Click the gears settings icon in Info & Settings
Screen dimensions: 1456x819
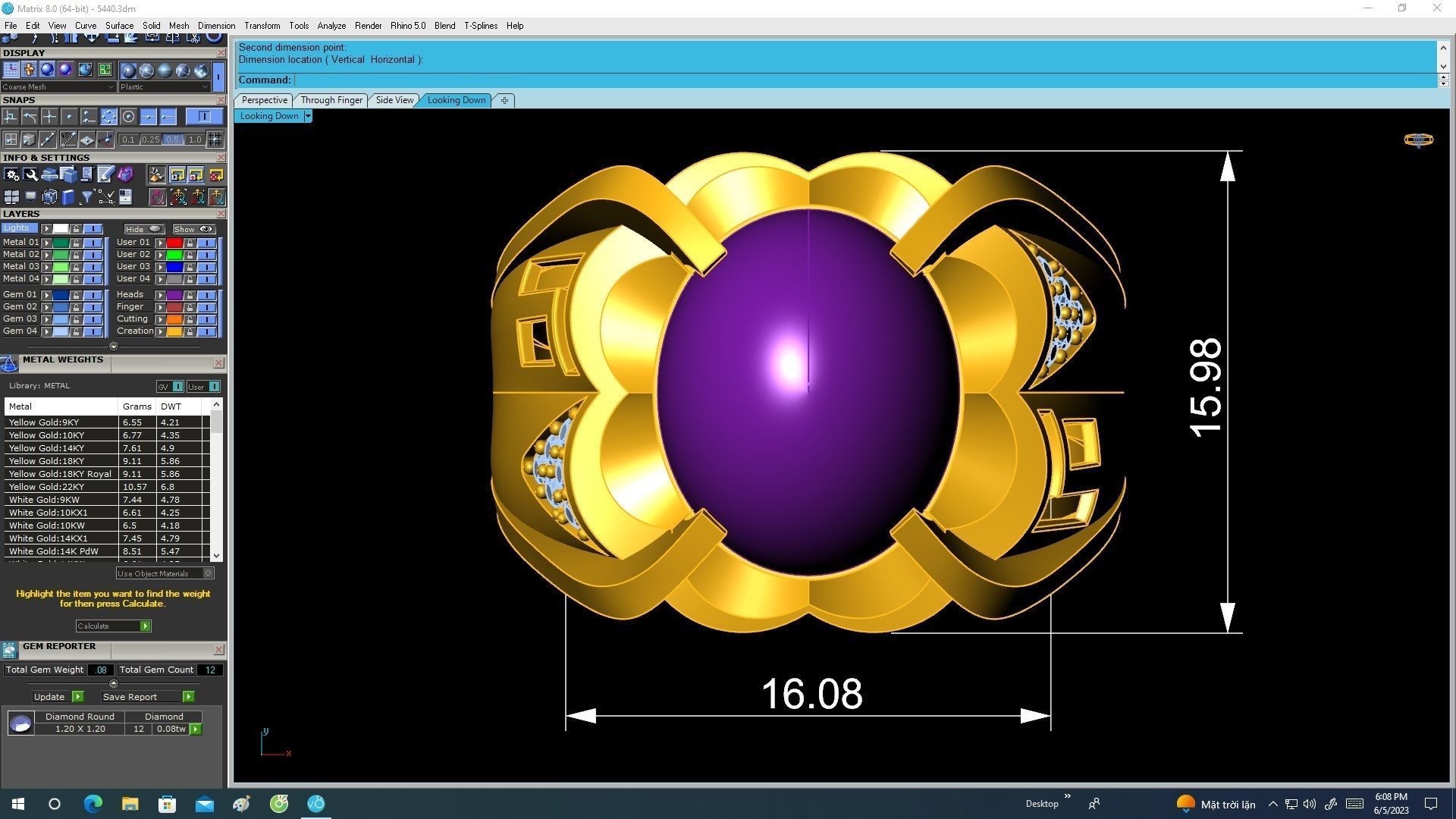(x=11, y=175)
